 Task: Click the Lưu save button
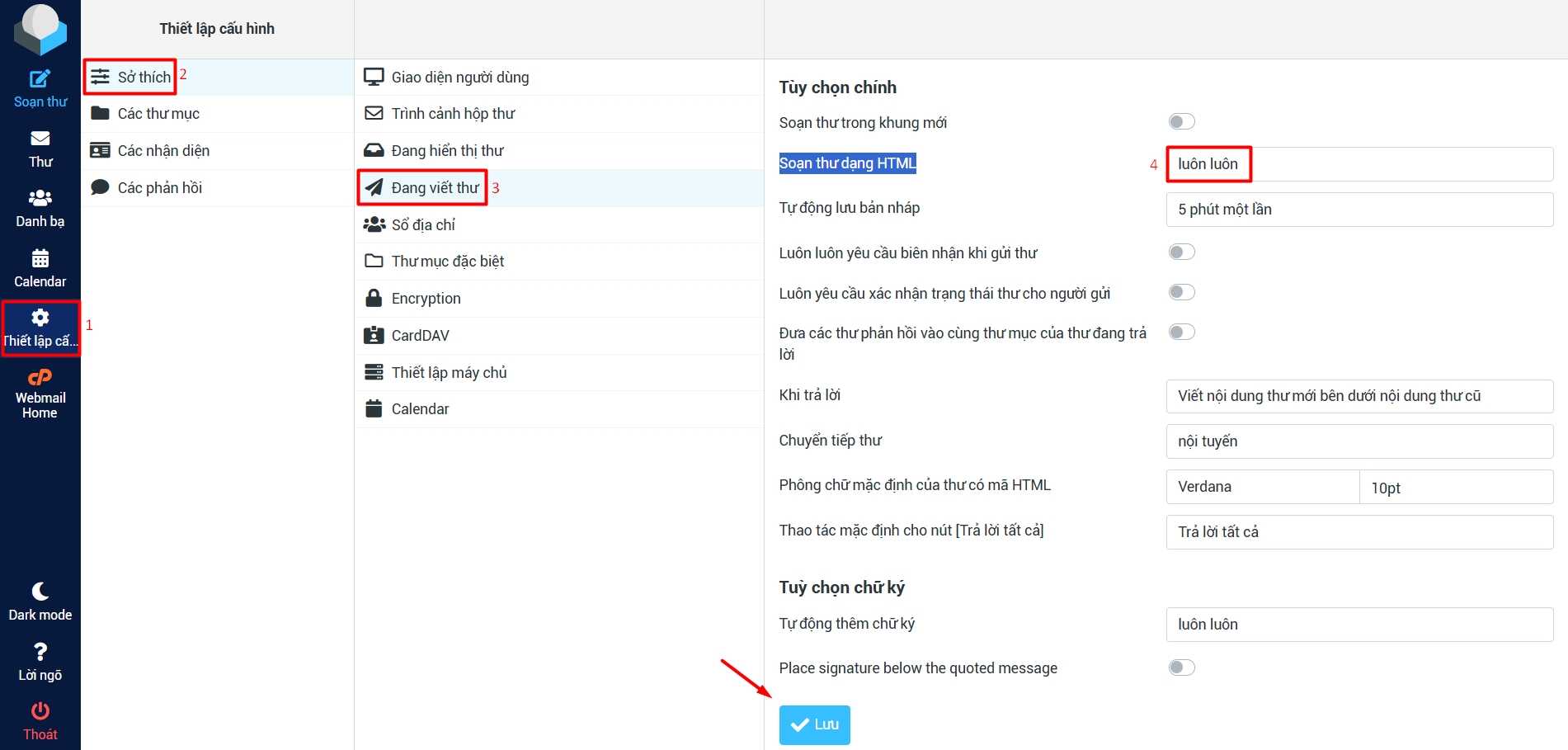pos(814,725)
